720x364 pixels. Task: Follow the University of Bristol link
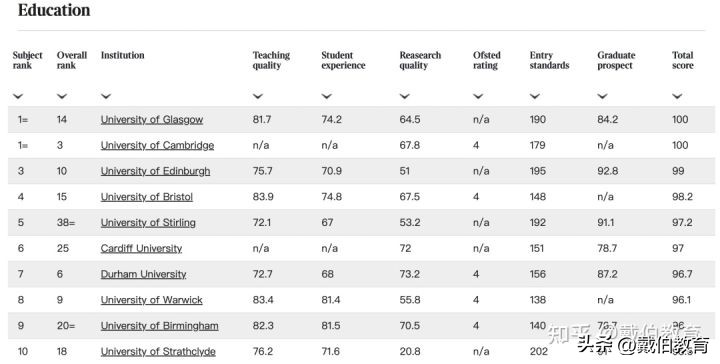coord(147,197)
